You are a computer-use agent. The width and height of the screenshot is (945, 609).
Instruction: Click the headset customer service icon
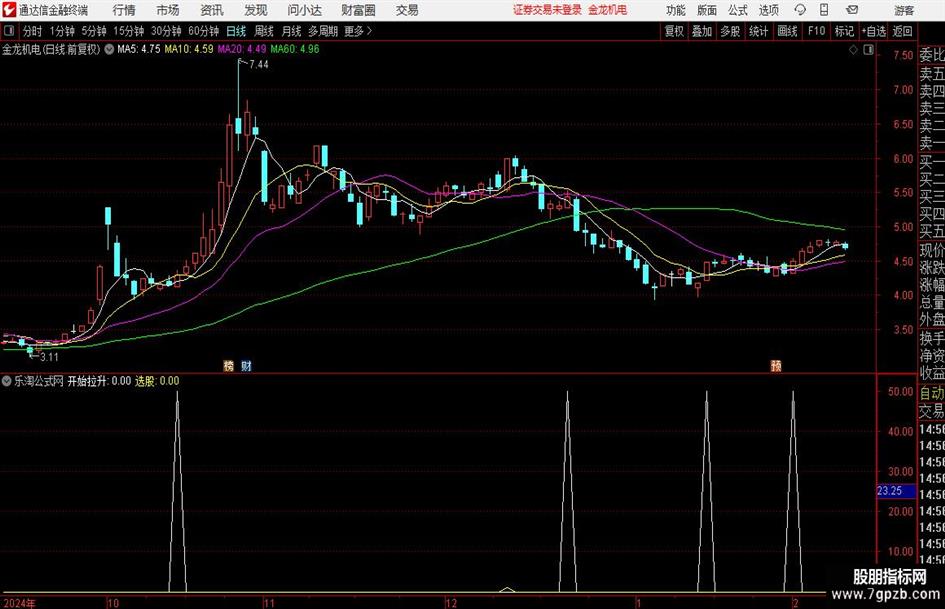click(800, 10)
